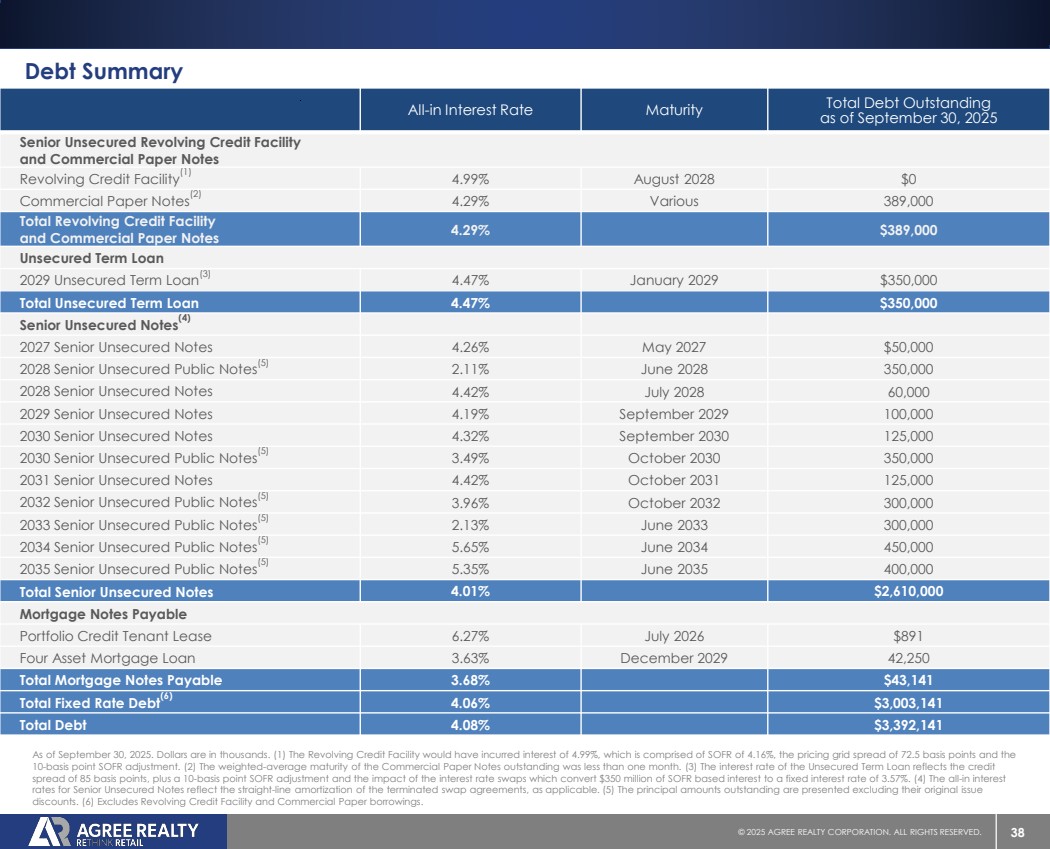Click the 5.65% interest rate cell
The image size is (1050, 849).
470,547
